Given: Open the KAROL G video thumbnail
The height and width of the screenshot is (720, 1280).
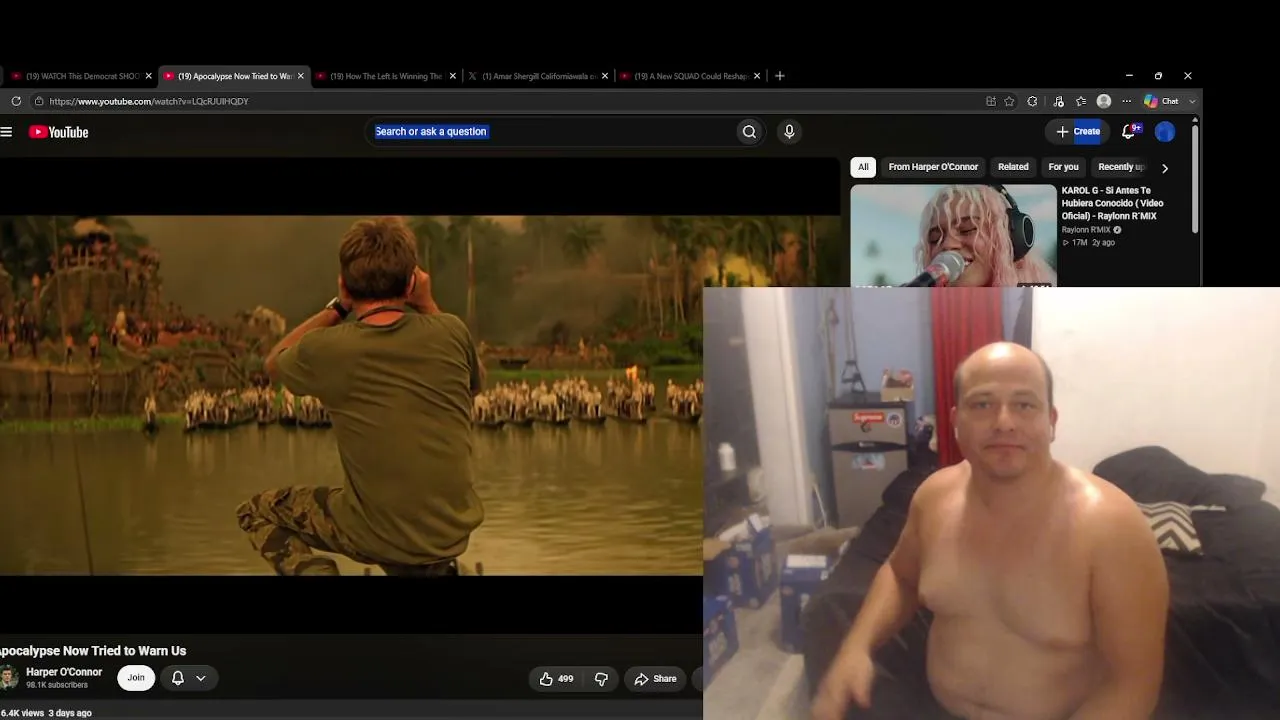Looking at the screenshot, I should [x=953, y=236].
